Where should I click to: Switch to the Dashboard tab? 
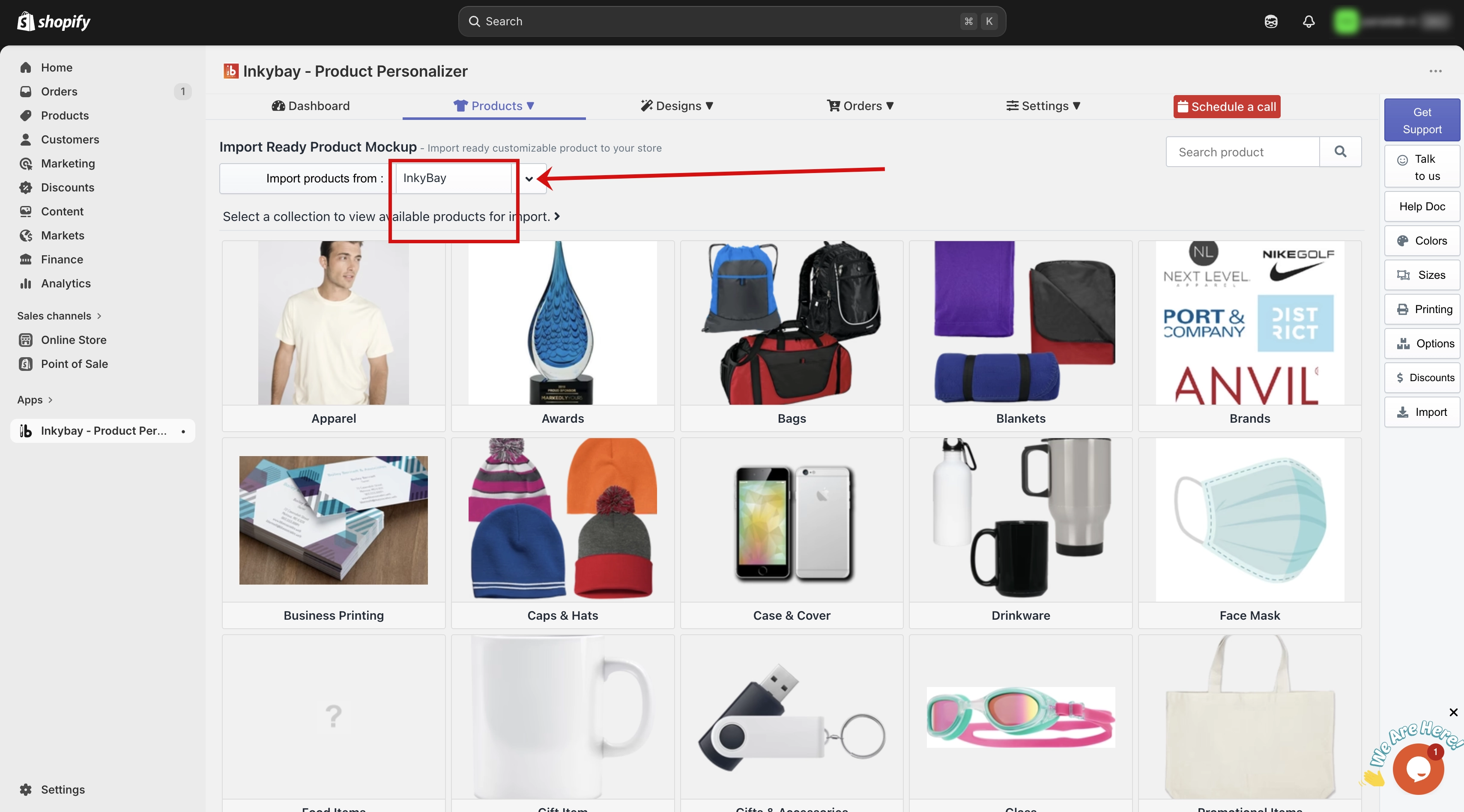pyautogui.click(x=310, y=106)
